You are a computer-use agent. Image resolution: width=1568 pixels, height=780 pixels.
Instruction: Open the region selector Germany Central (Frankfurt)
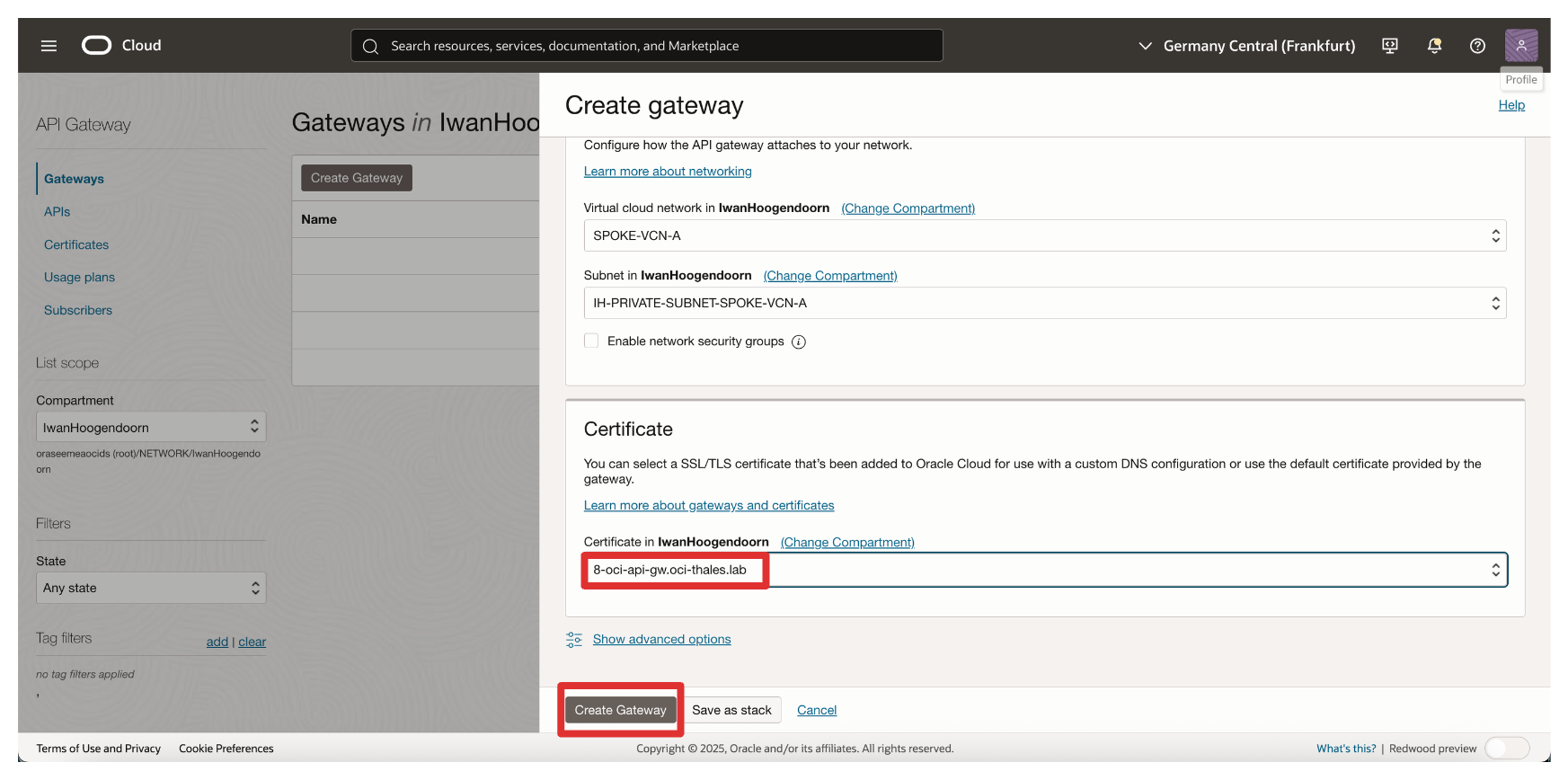[1246, 46]
